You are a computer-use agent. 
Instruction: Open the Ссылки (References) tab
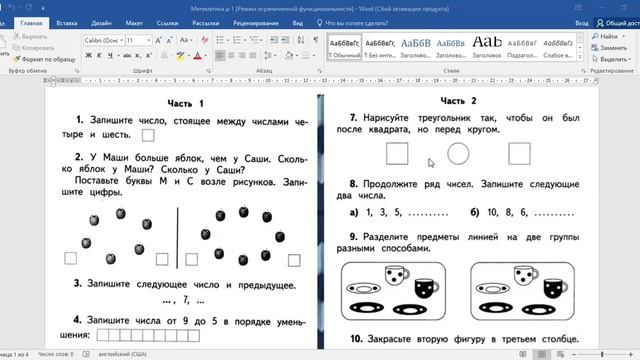167,23
